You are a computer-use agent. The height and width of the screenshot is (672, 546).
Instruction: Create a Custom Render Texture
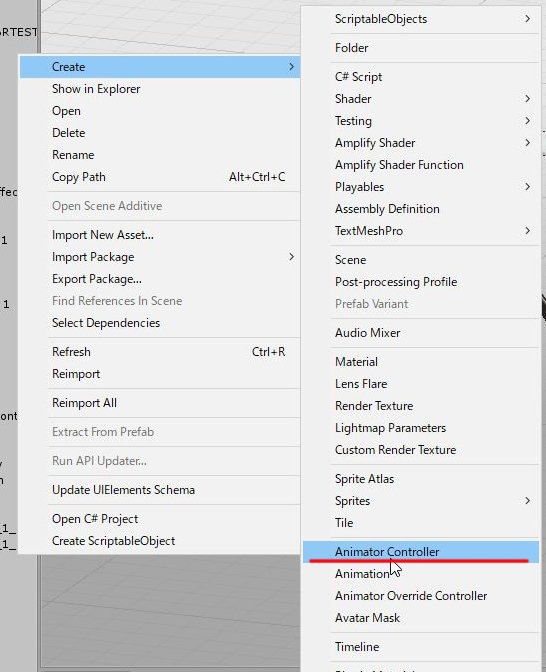coord(421,450)
